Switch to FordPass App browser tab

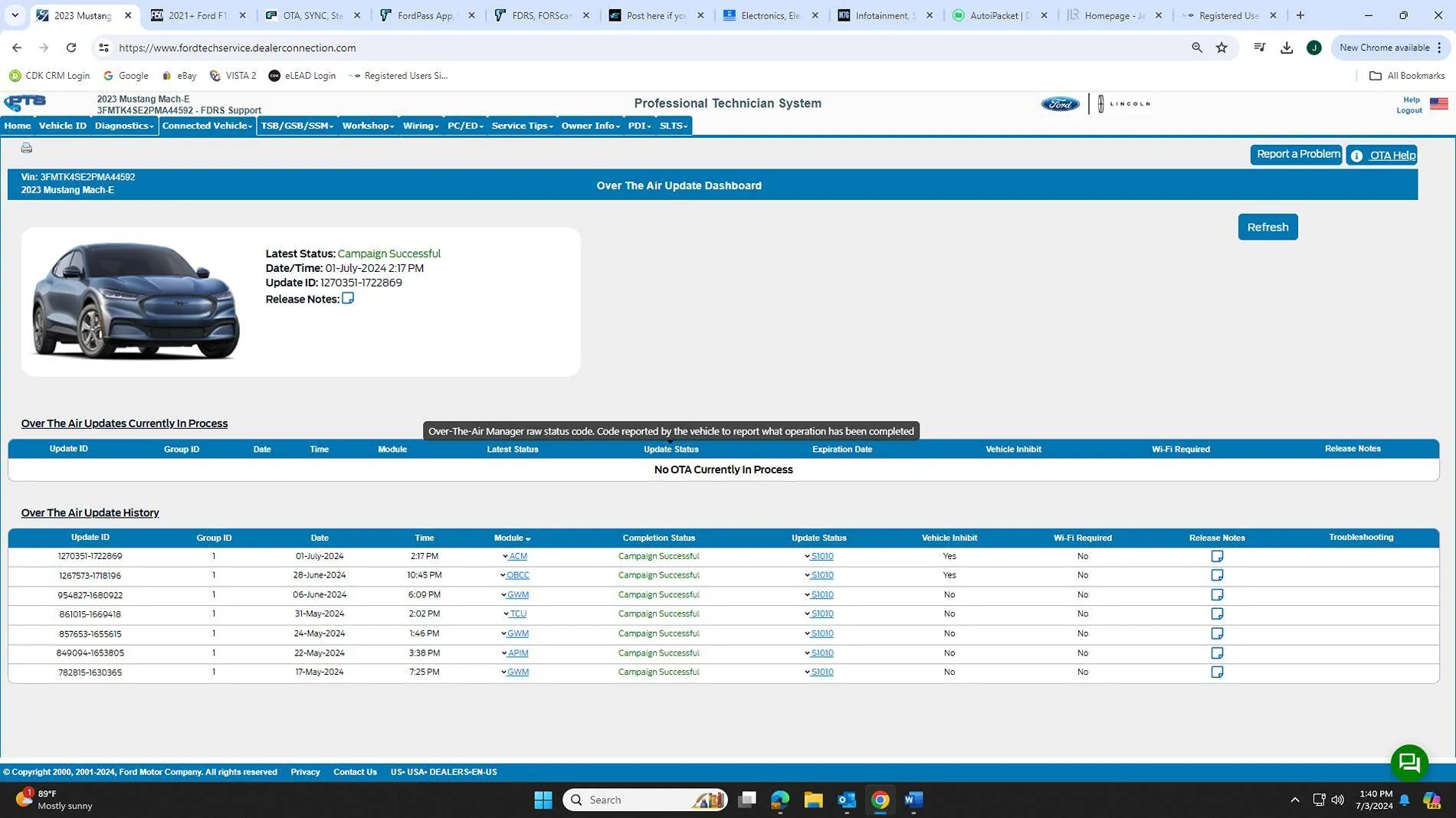[x=428, y=15]
